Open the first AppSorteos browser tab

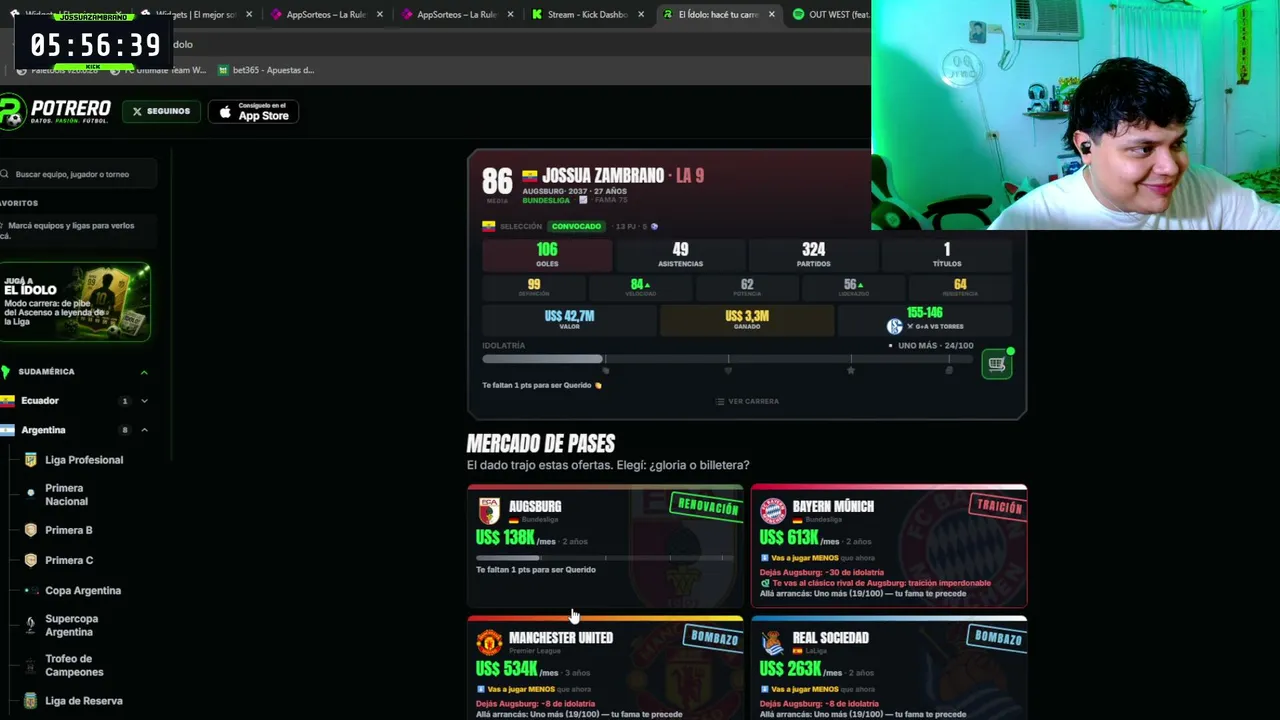(x=327, y=15)
